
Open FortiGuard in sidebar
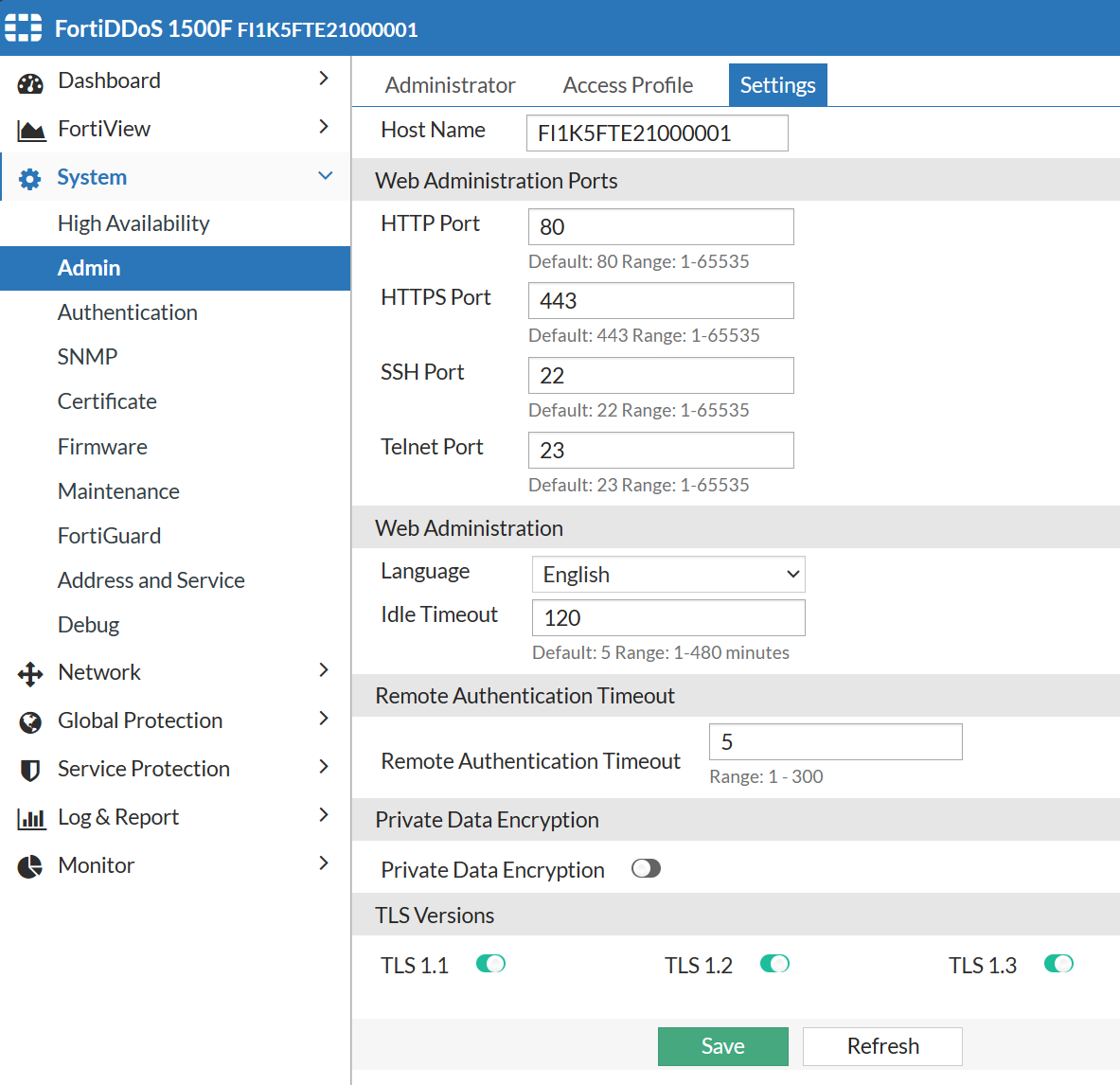[x=109, y=536]
